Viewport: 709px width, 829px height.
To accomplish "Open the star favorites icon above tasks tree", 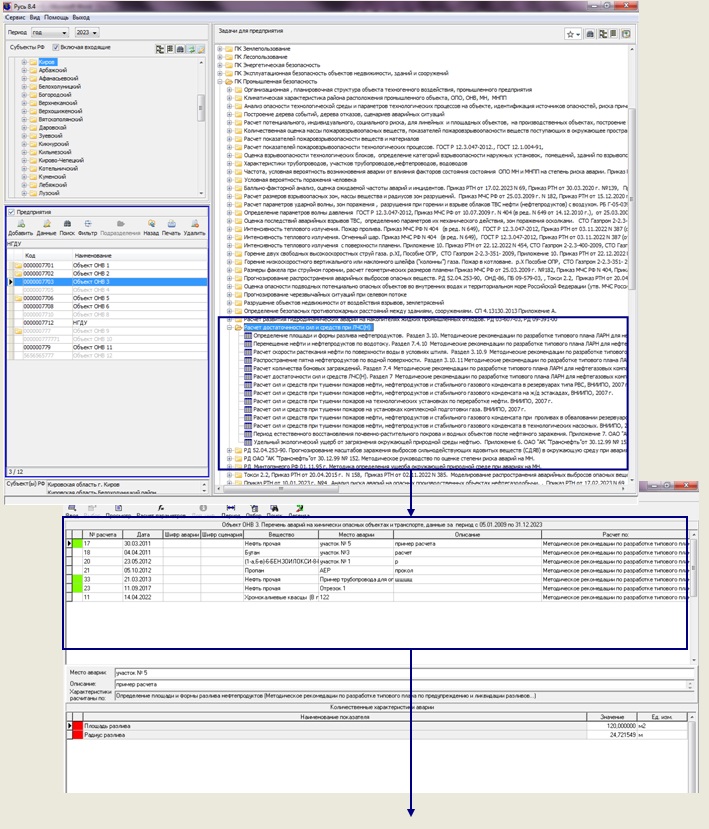I will point(569,33).
